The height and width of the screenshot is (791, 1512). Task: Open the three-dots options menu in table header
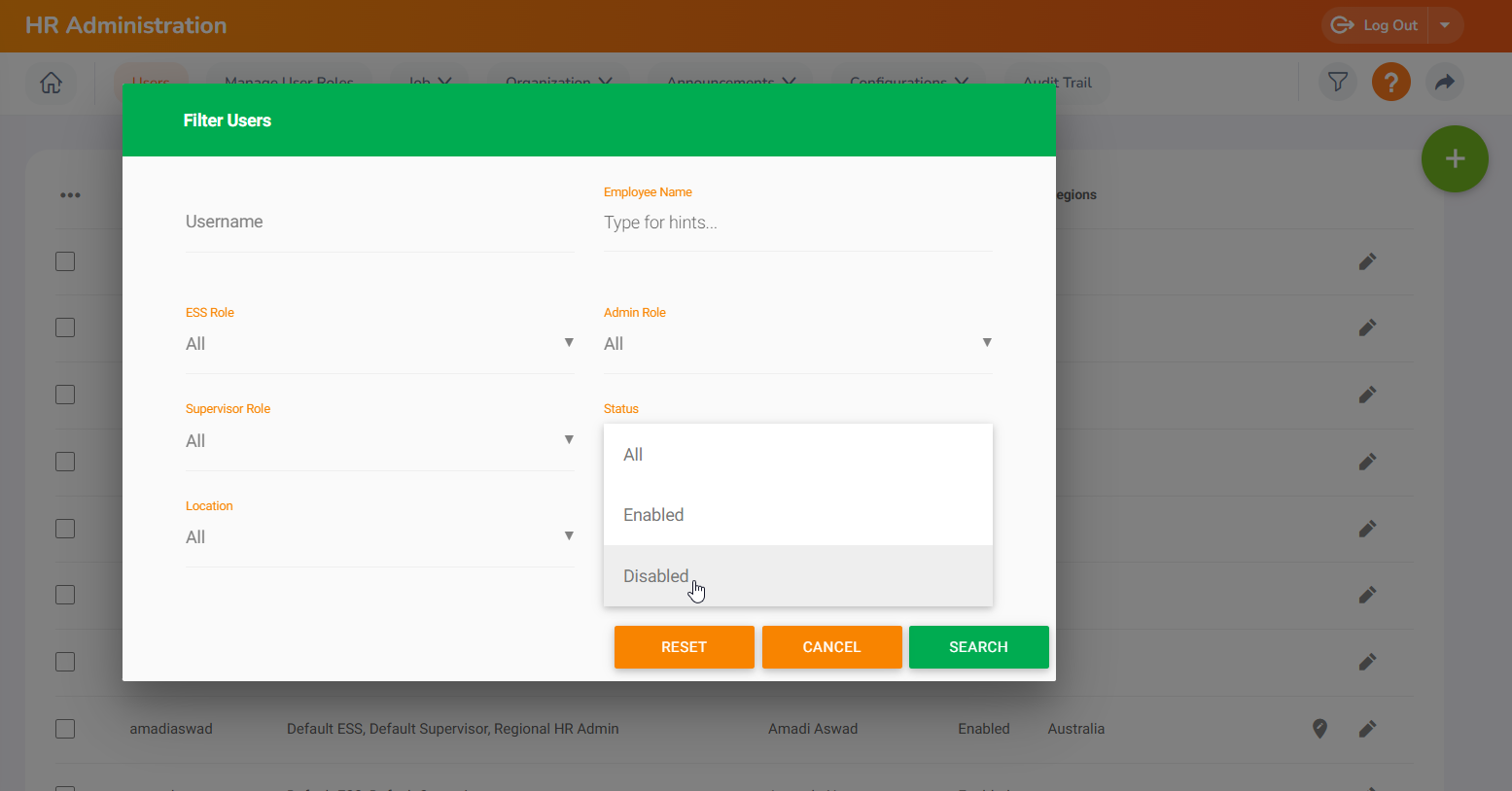pyautogui.click(x=70, y=195)
